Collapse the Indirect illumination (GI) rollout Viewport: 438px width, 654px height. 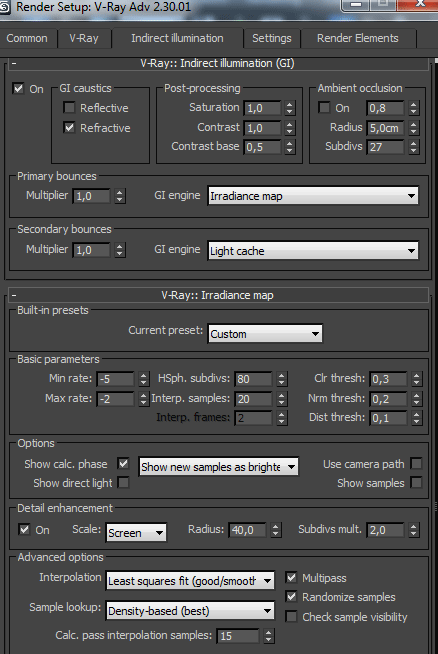(x=14, y=63)
